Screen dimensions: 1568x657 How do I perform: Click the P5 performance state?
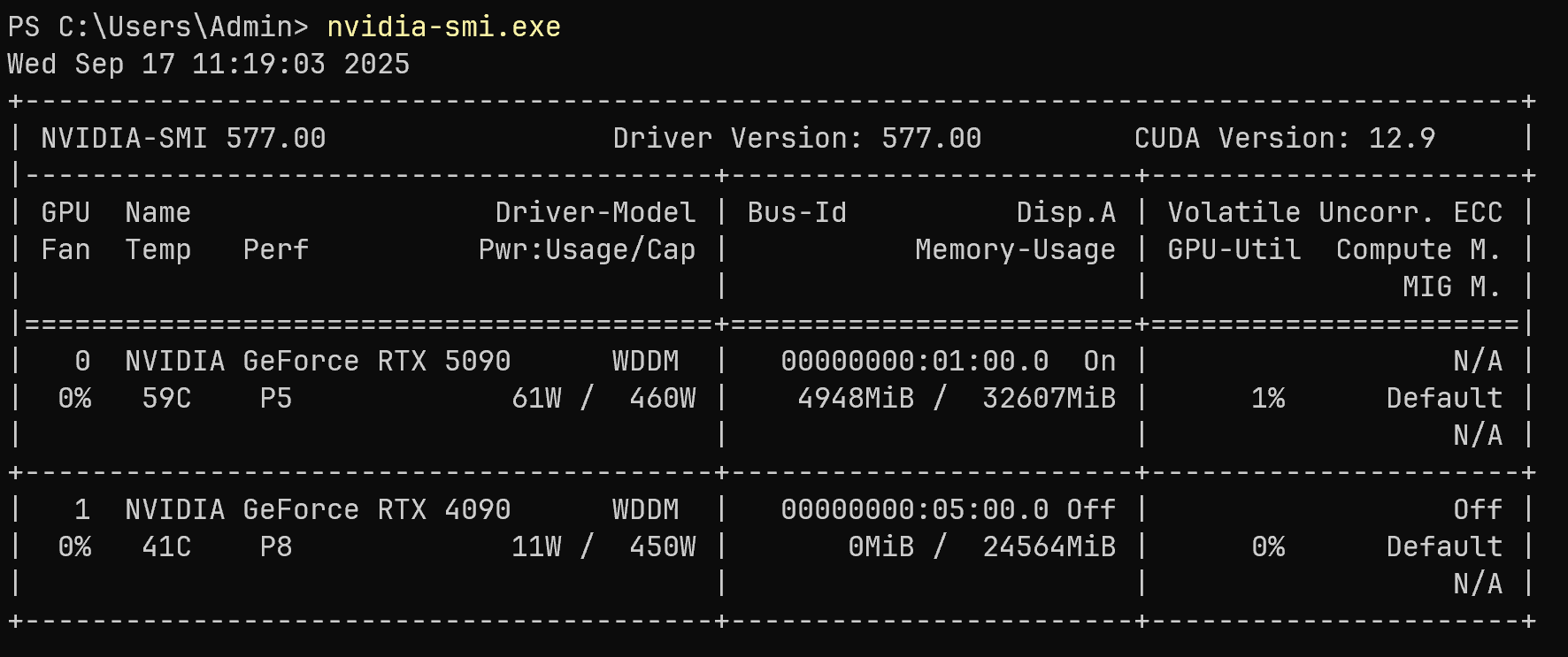pyautogui.click(x=276, y=398)
